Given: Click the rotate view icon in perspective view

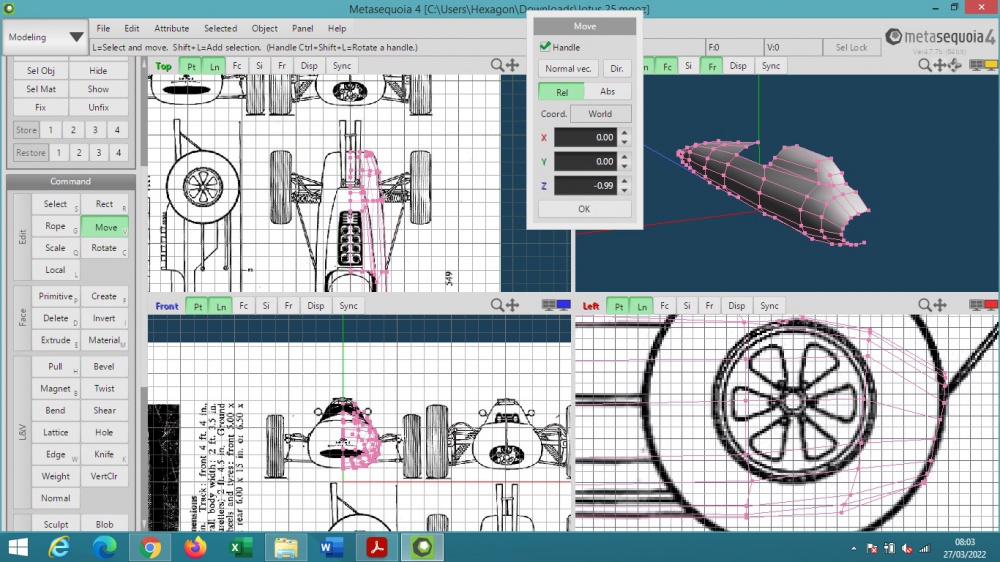Looking at the screenshot, I should (955, 65).
